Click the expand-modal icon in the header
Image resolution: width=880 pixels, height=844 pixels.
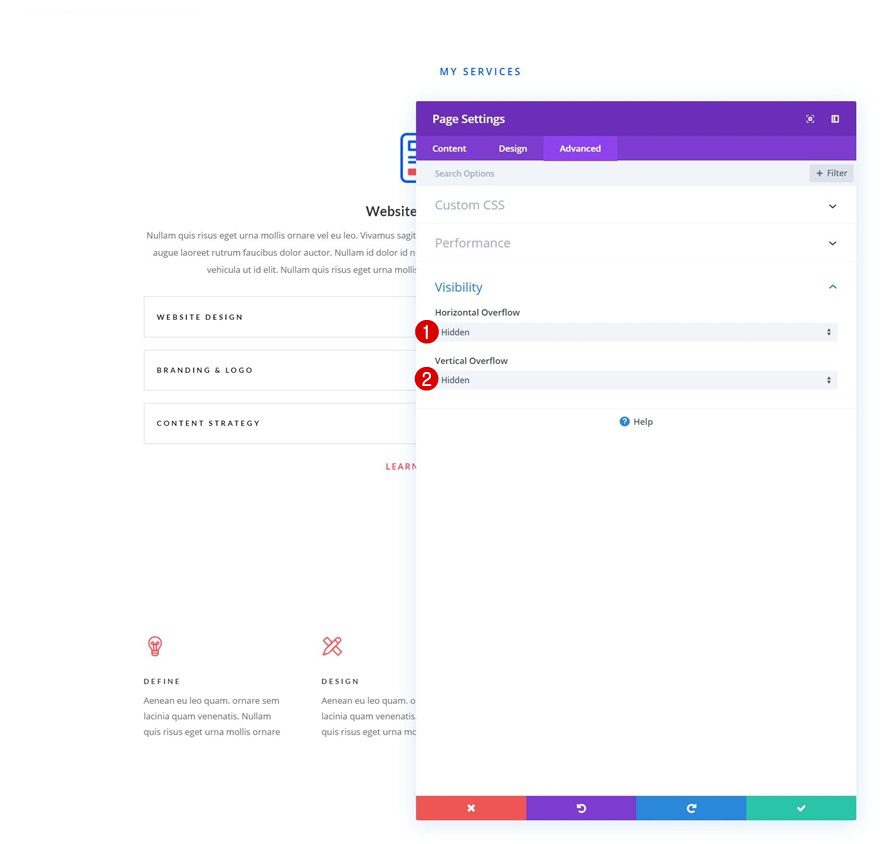click(810, 118)
